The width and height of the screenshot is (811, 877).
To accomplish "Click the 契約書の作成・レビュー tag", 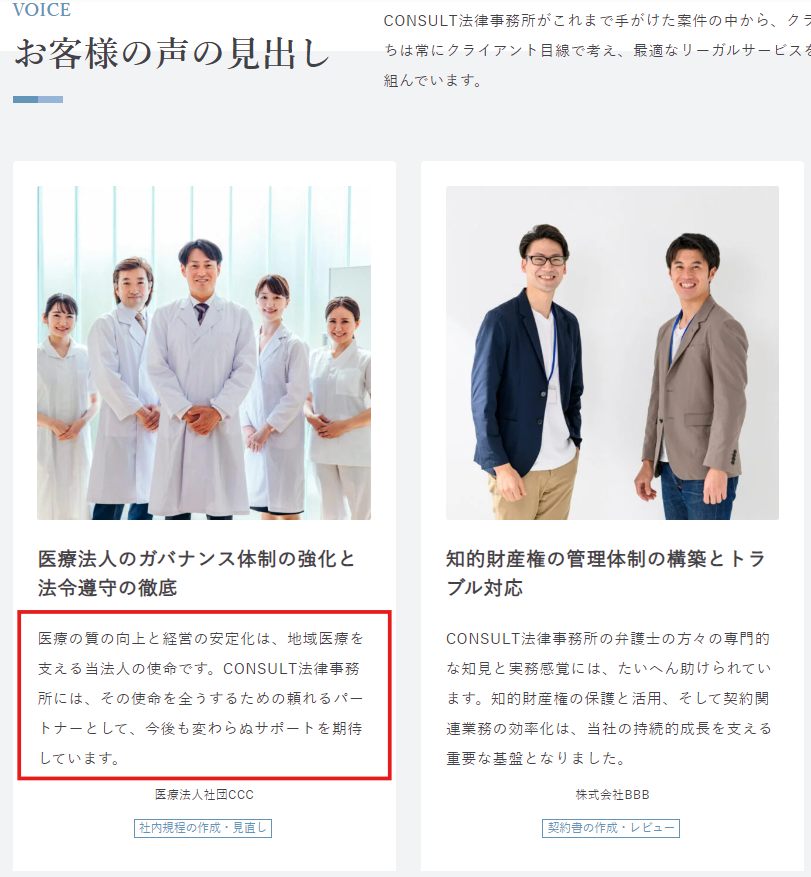I will point(611,828).
